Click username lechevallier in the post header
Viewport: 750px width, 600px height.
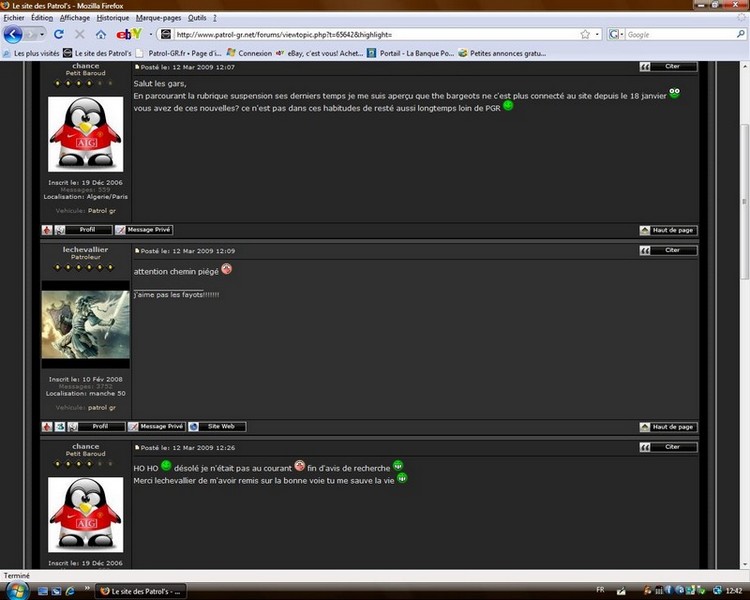[86, 249]
